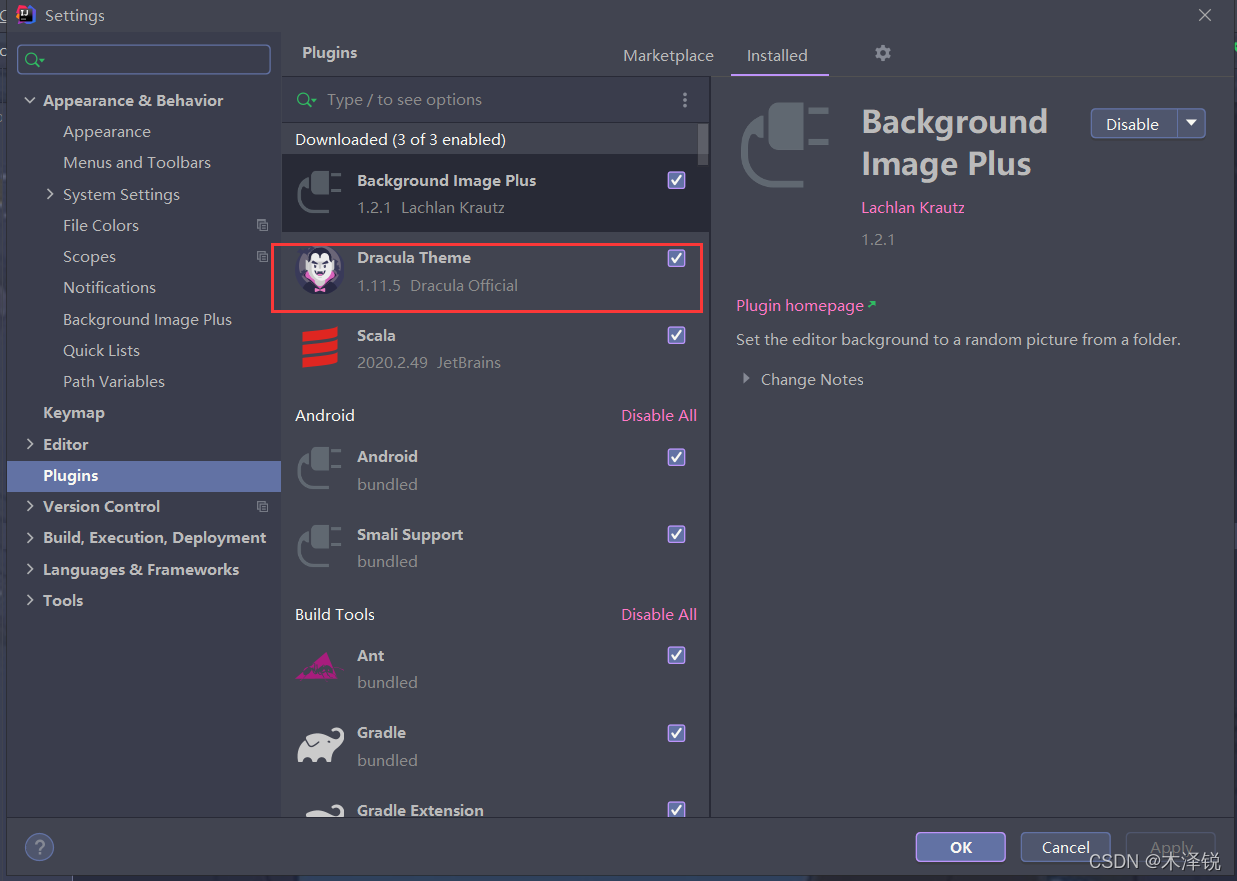Uncheck the Background Image Plus plugin checkbox
Viewport: 1237px width, 881px height.
pyautogui.click(x=676, y=180)
